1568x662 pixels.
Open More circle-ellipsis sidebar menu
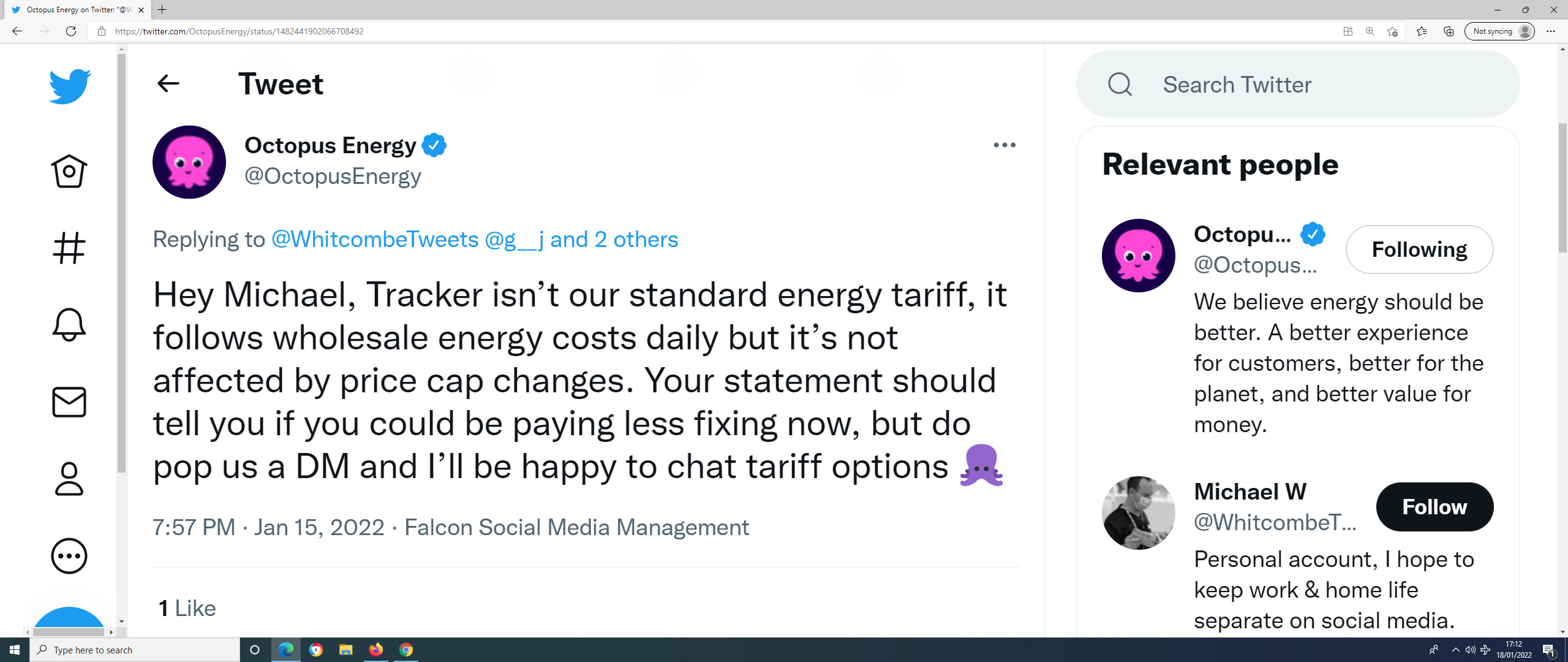tap(69, 556)
